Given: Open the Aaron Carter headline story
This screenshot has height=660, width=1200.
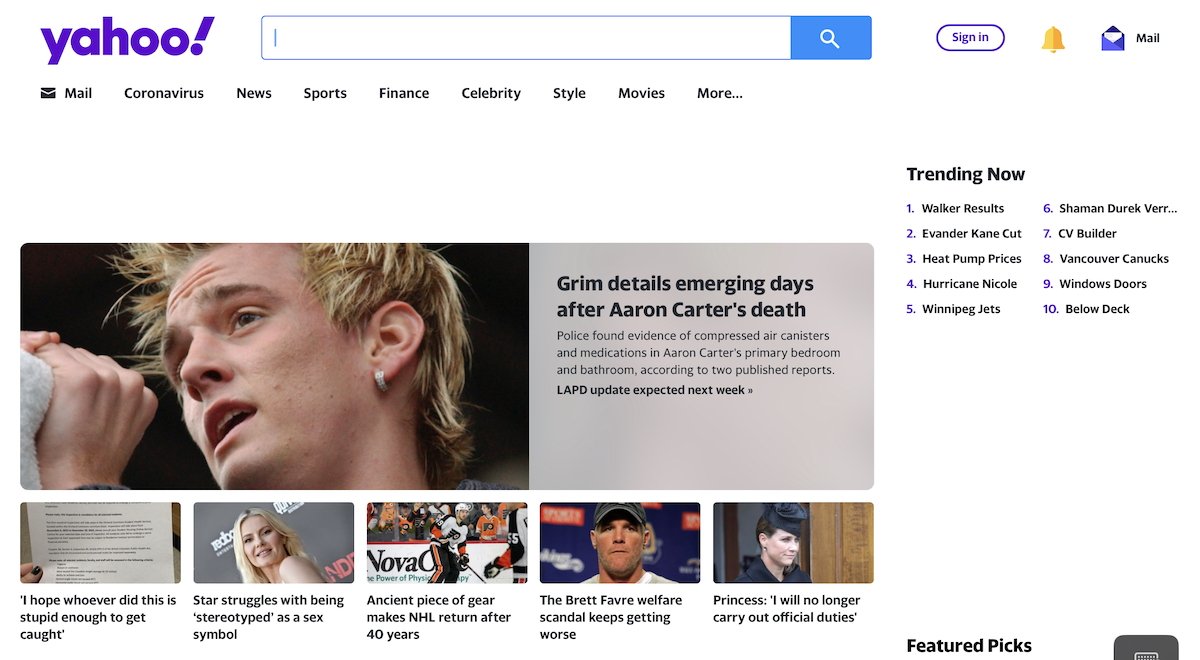Looking at the screenshot, I should point(685,296).
